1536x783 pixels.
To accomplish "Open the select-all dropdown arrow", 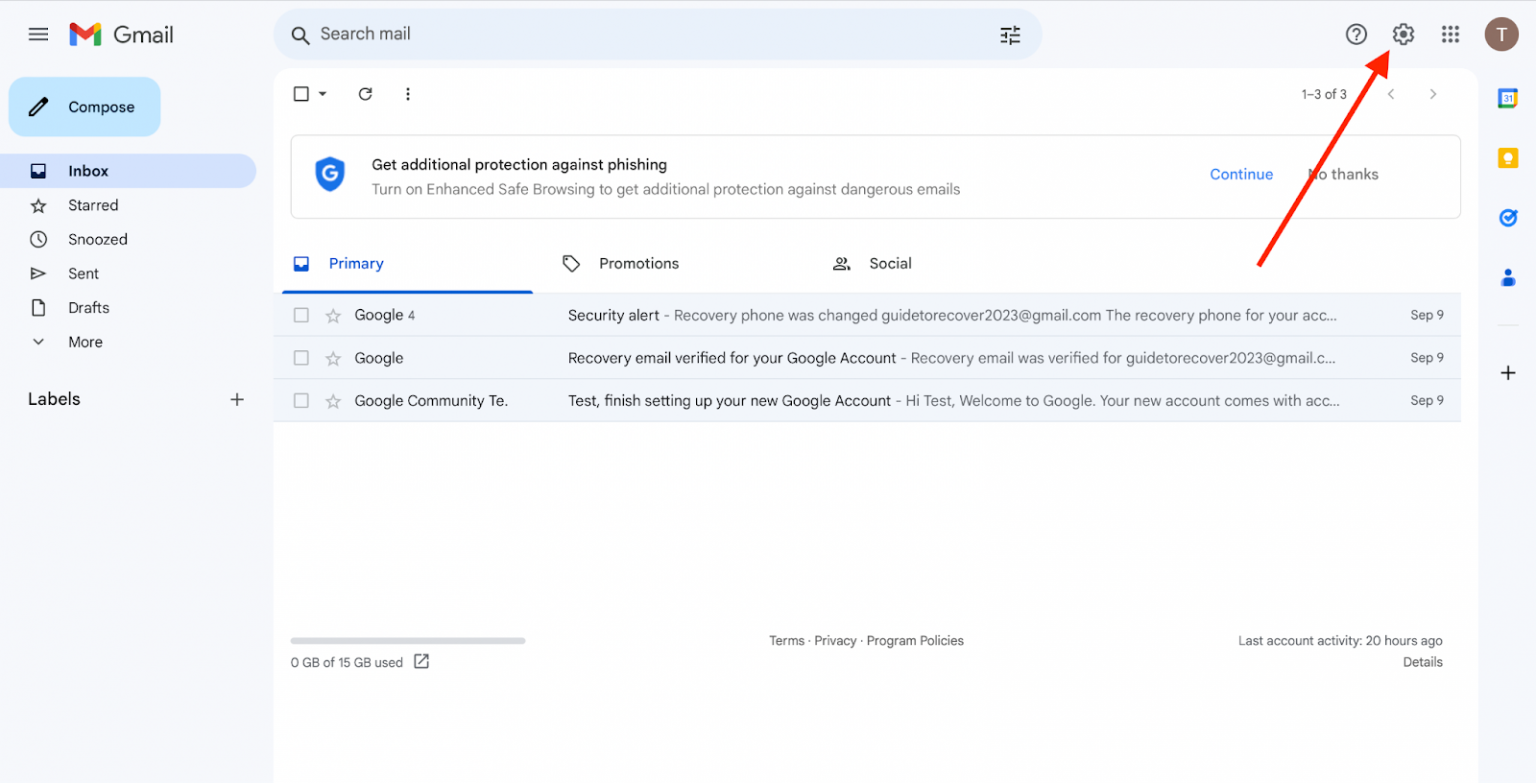I will [x=320, y=93].
